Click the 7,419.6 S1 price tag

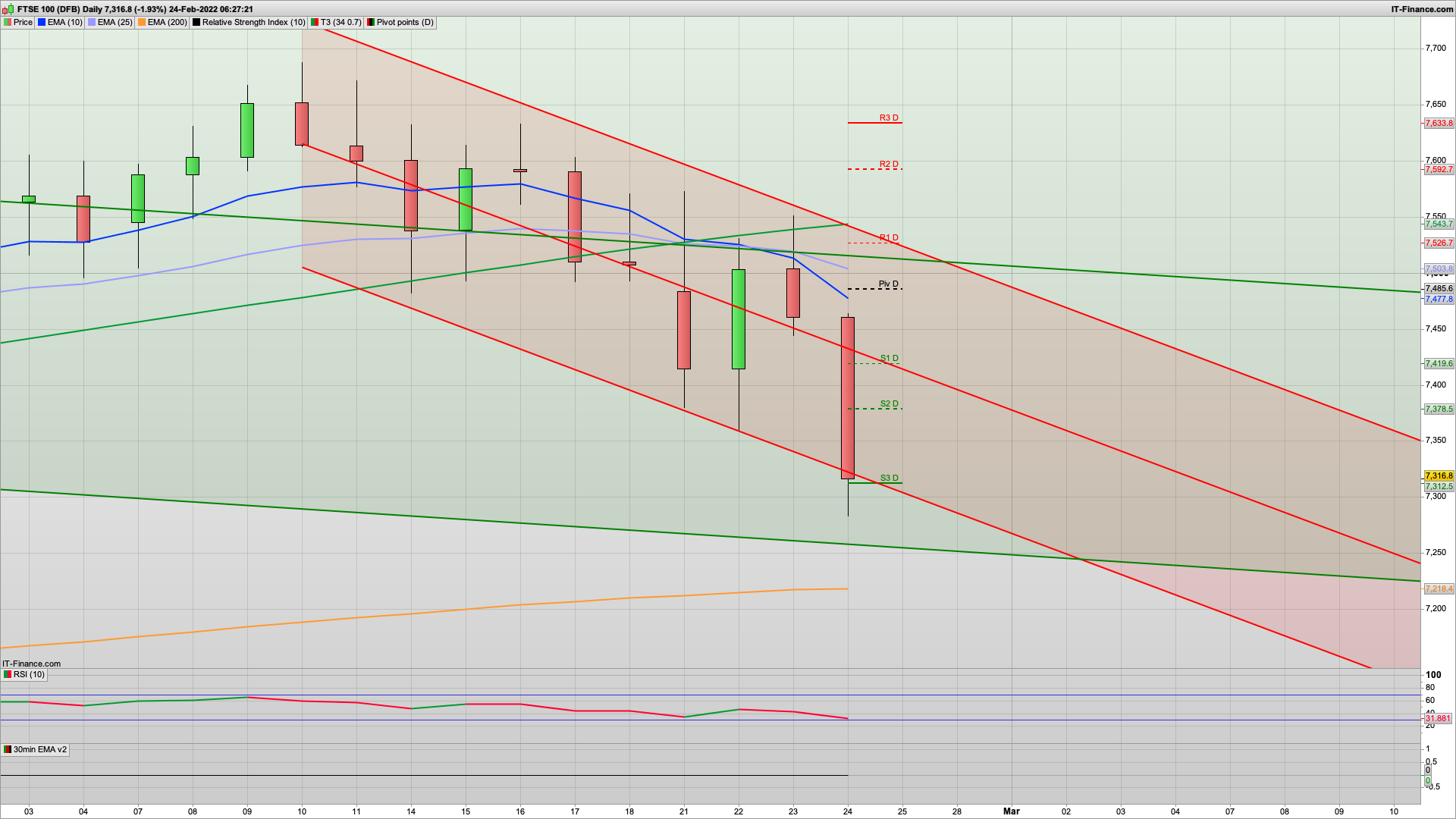(x=1439, y=363)
